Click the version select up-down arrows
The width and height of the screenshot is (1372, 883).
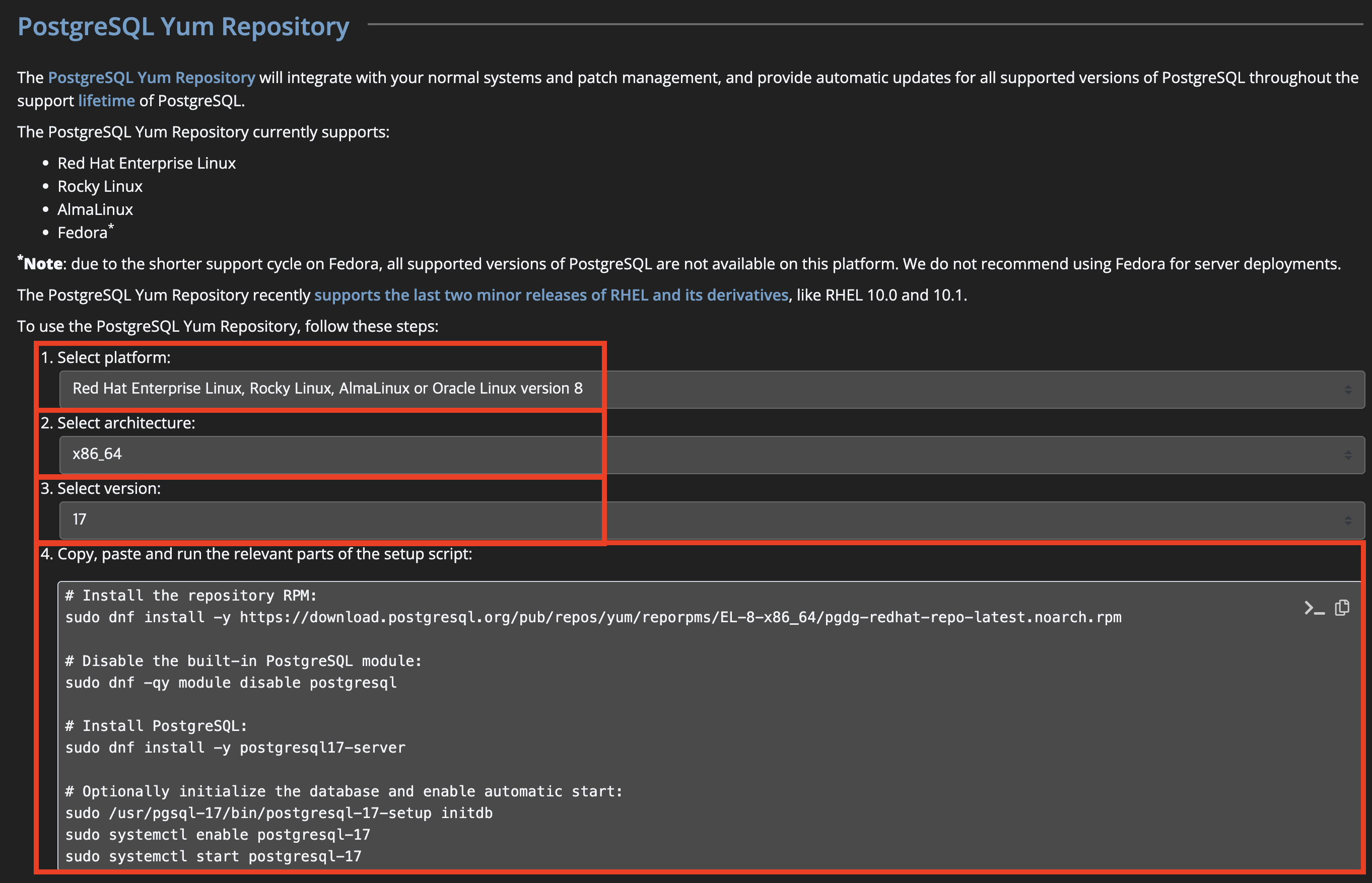click(1347, 521)
